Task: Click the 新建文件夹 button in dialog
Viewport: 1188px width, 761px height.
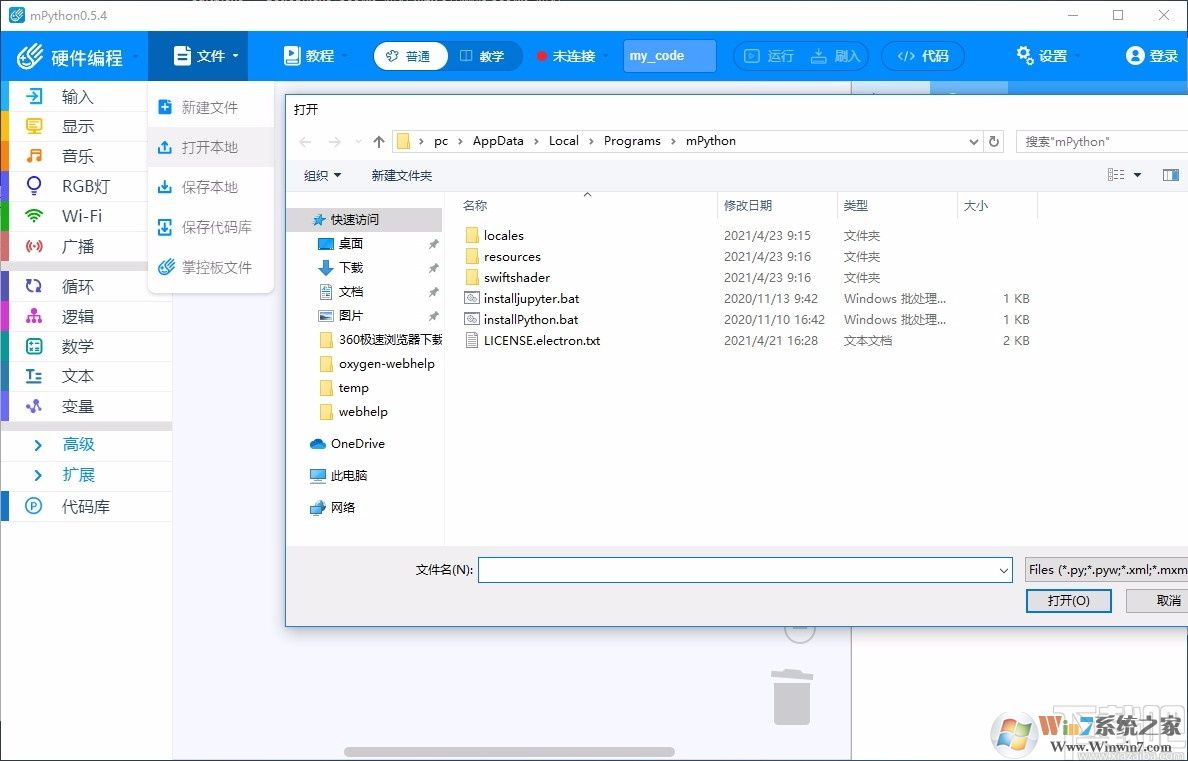Action: [x=401, y=176]
